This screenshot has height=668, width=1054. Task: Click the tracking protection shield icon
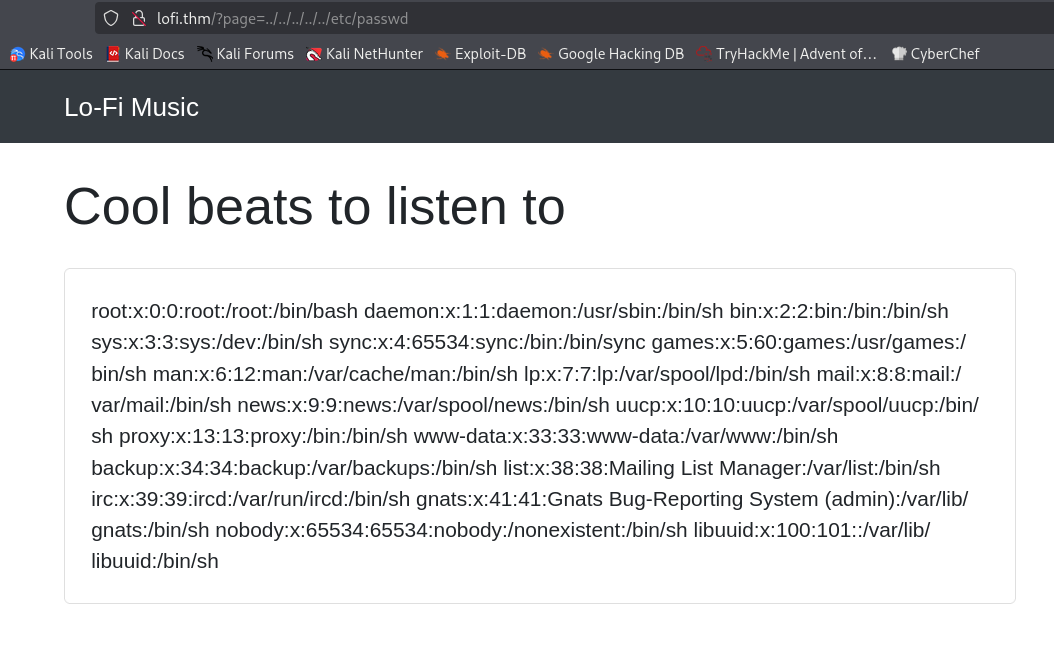pos(111,18)
